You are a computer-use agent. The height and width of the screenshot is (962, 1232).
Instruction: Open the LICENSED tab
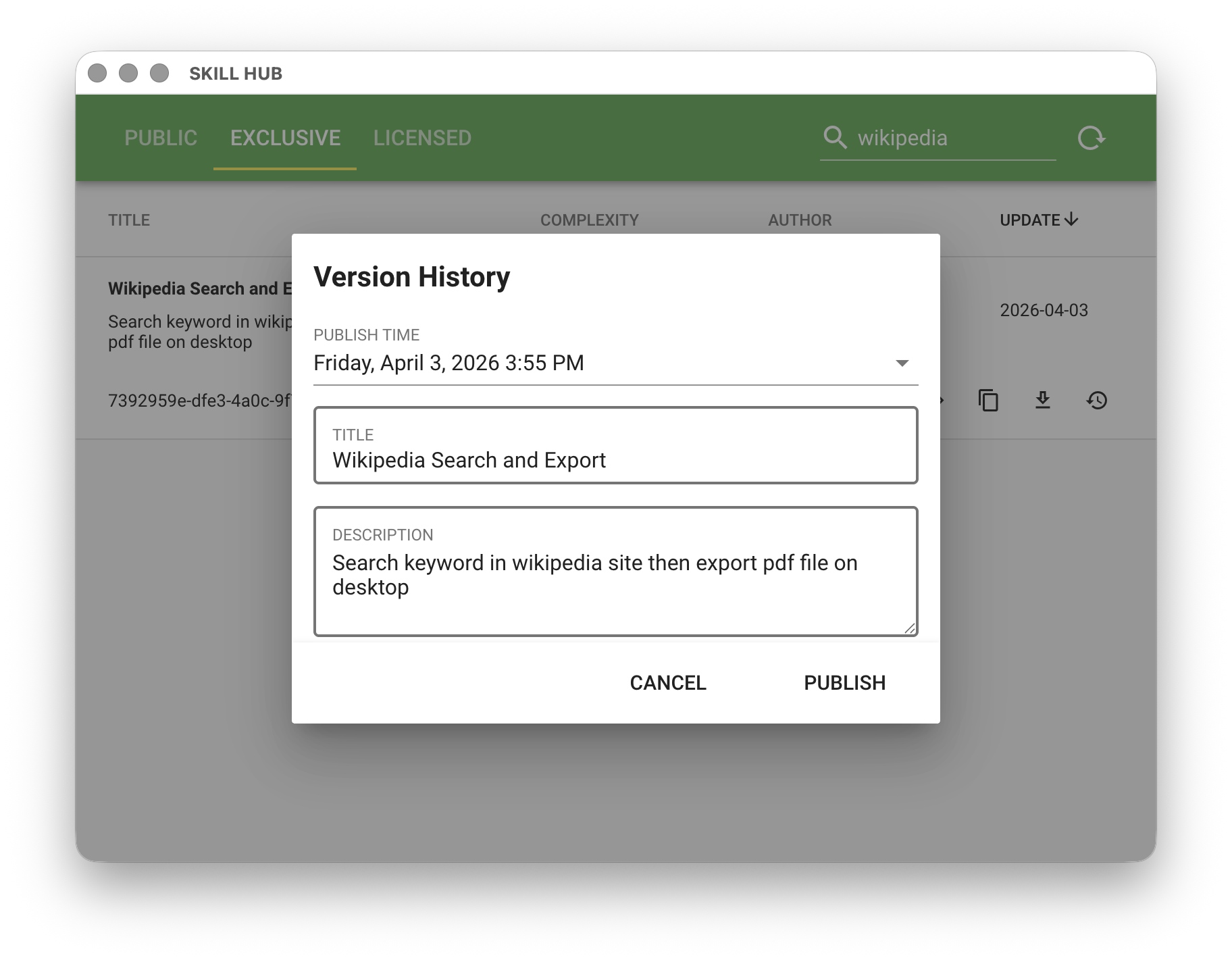click(x=422, y=138)
